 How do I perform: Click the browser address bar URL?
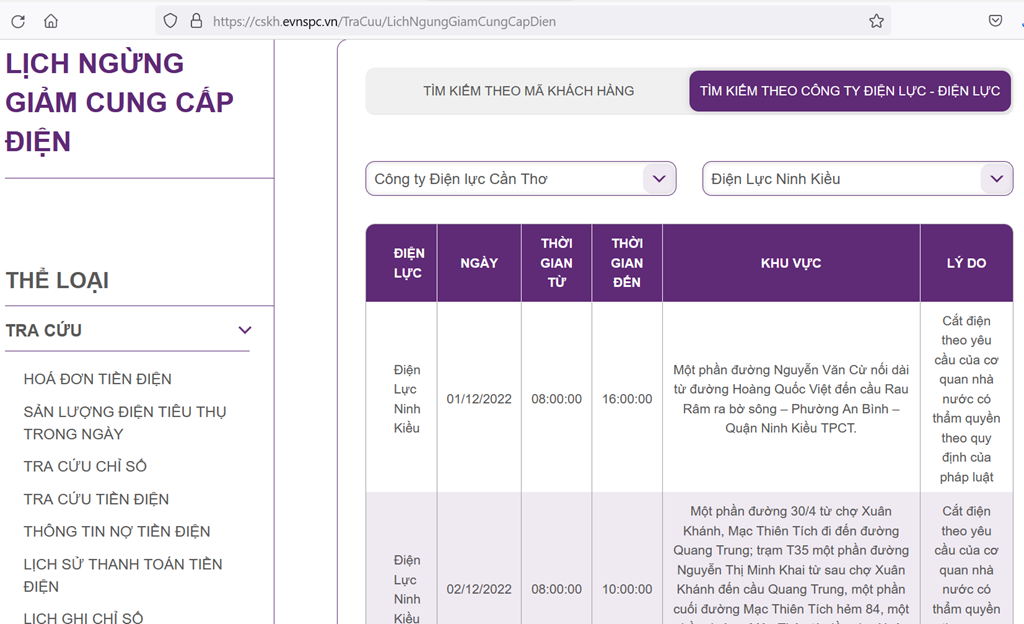tap(384, 21)
